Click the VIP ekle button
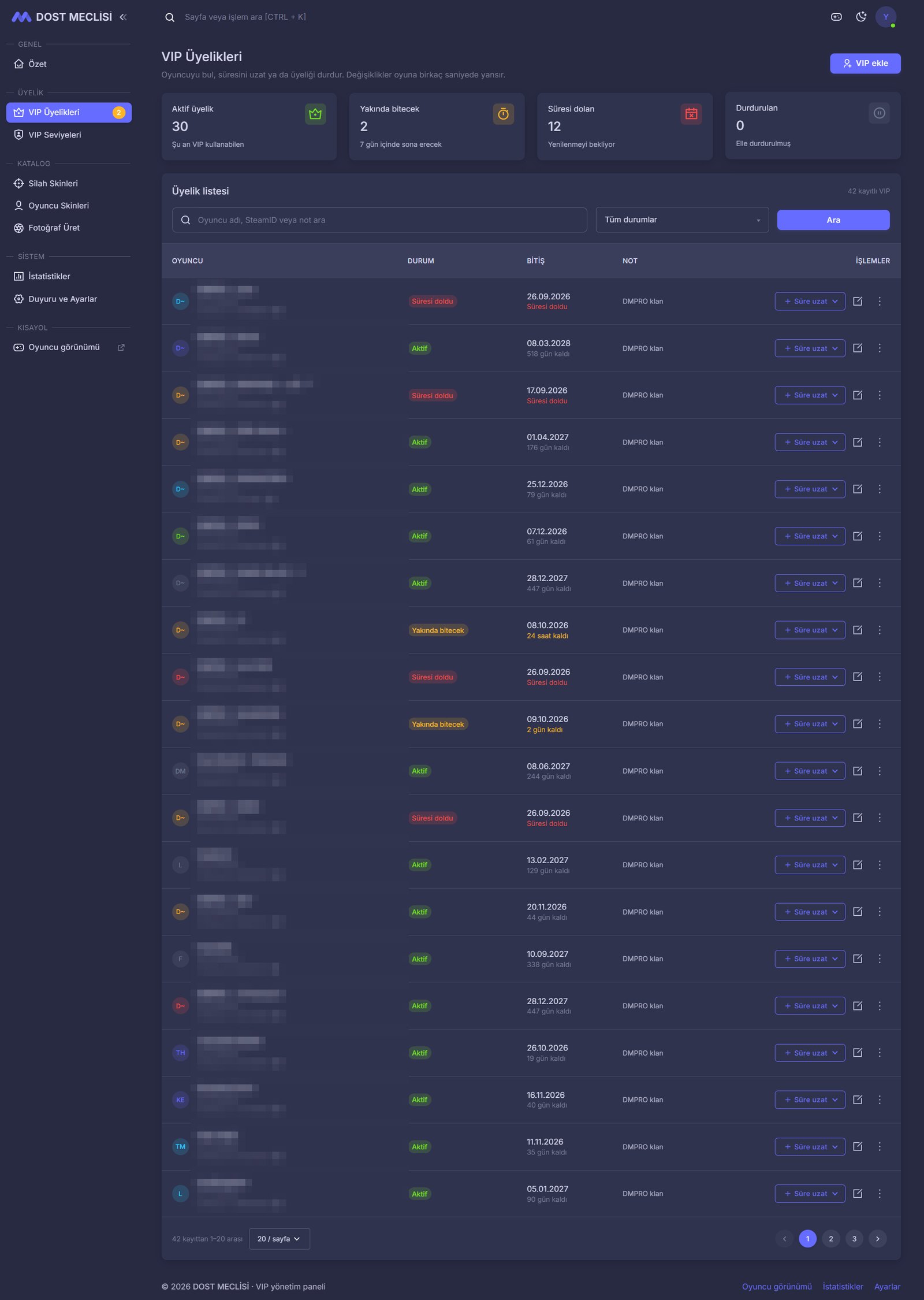 865,63
